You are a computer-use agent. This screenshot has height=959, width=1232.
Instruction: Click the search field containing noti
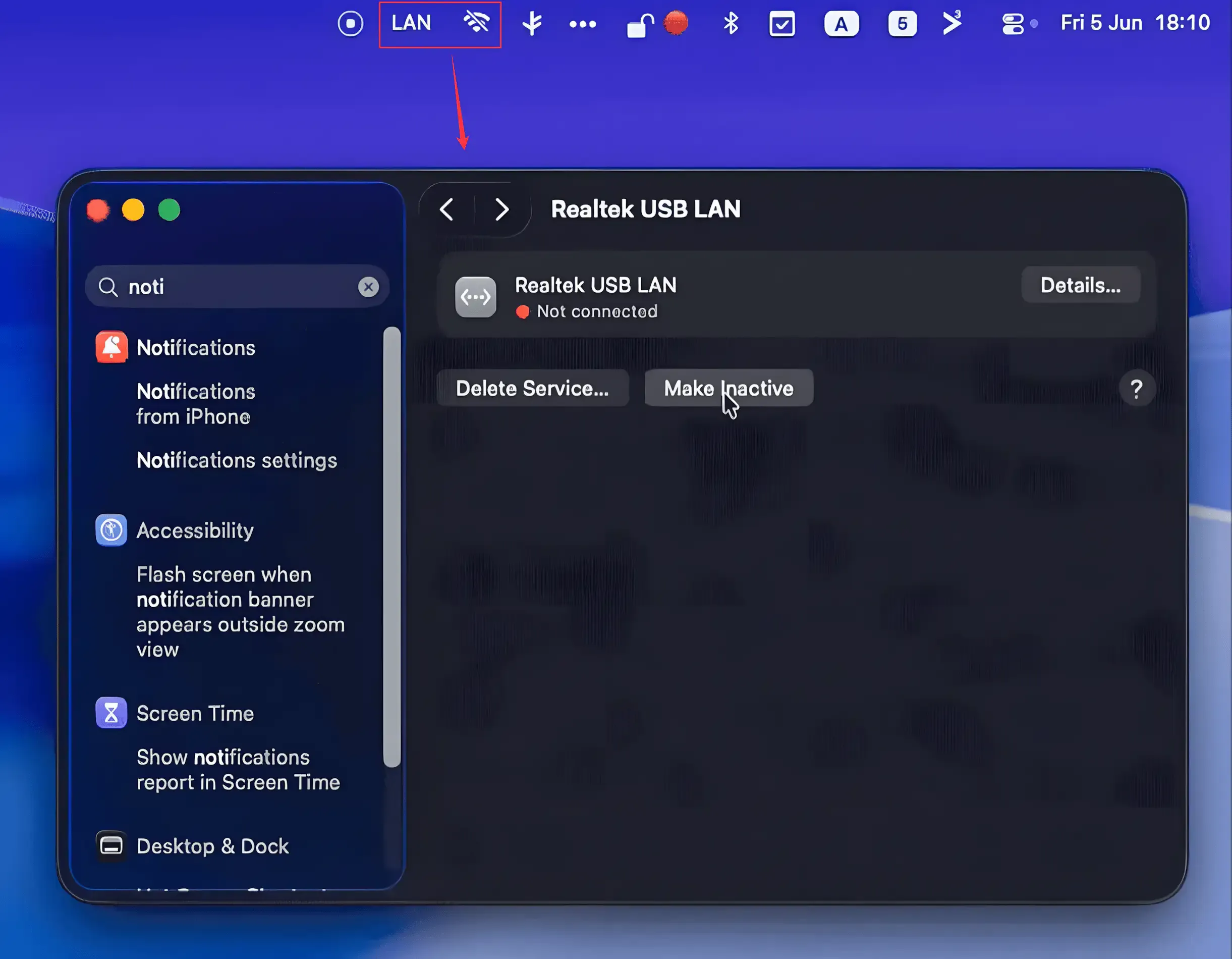[x=238, y=287]
